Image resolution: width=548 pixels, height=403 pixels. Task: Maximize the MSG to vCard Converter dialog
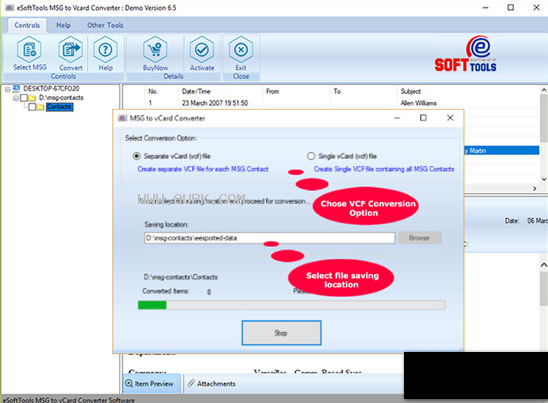coord(423,118)
